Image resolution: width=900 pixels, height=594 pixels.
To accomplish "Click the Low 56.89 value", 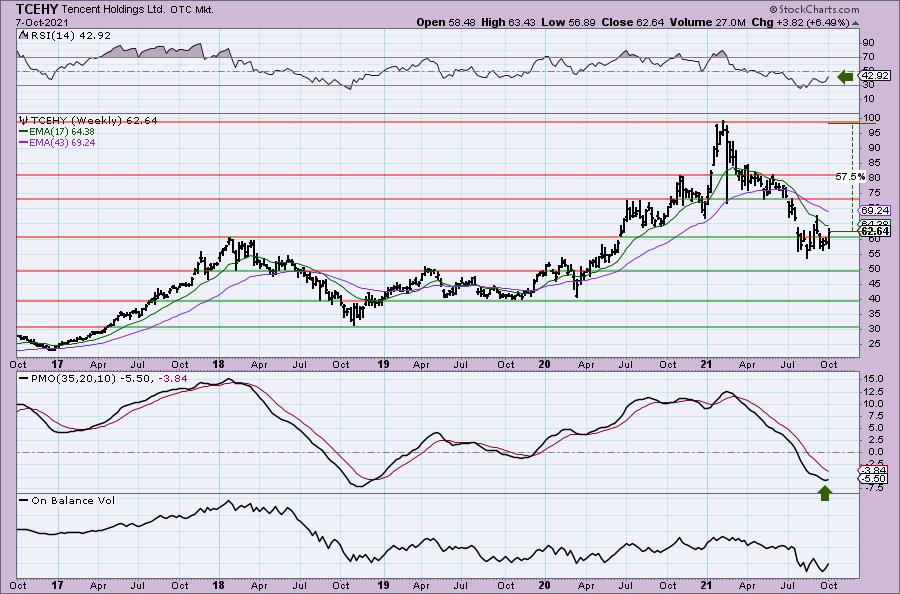I will (x=570, y=22).
